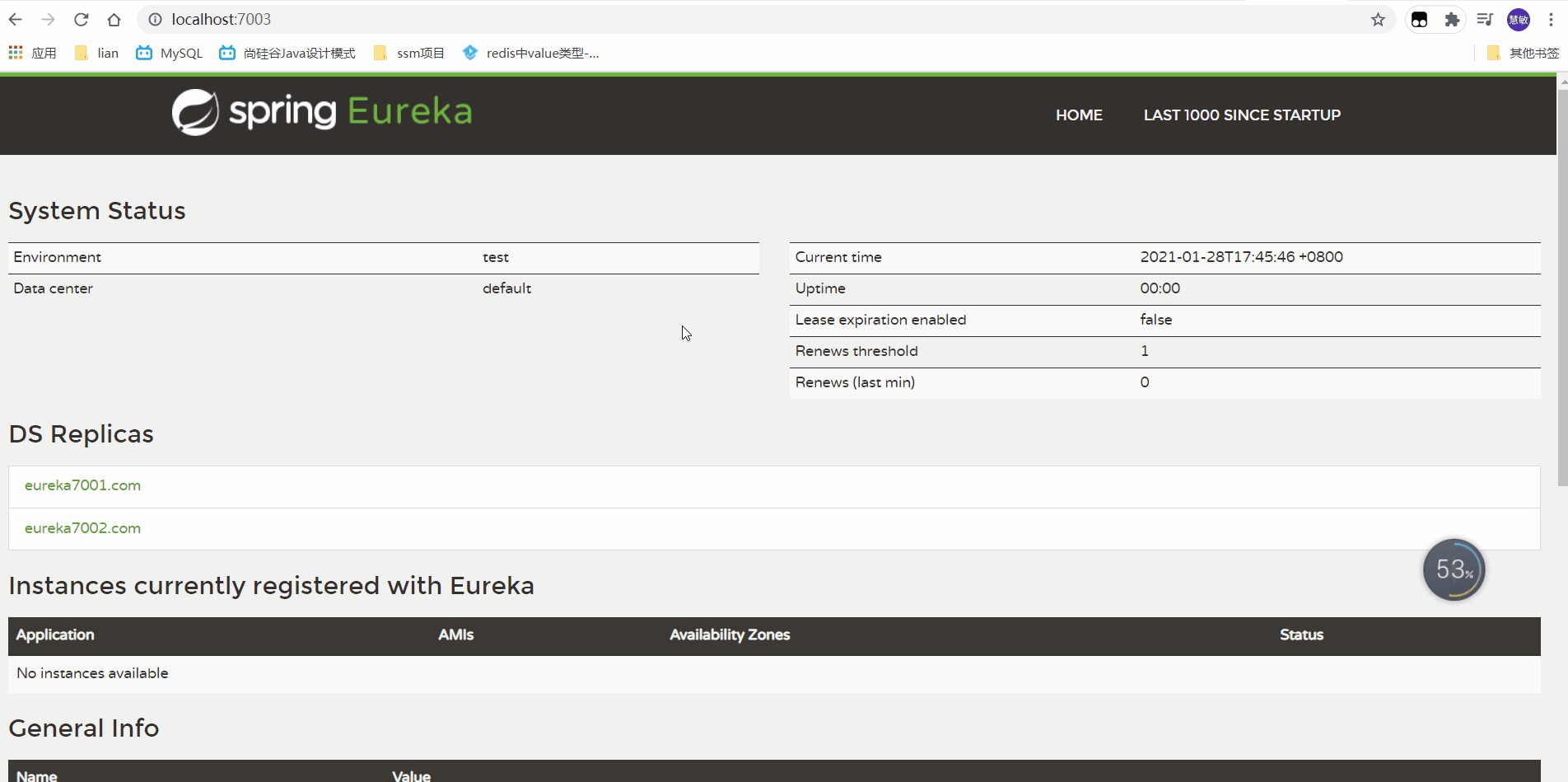Open the Chrome three-dot menu
This screenshot has width=1568, height=782.
click(x=1551, y=20)
